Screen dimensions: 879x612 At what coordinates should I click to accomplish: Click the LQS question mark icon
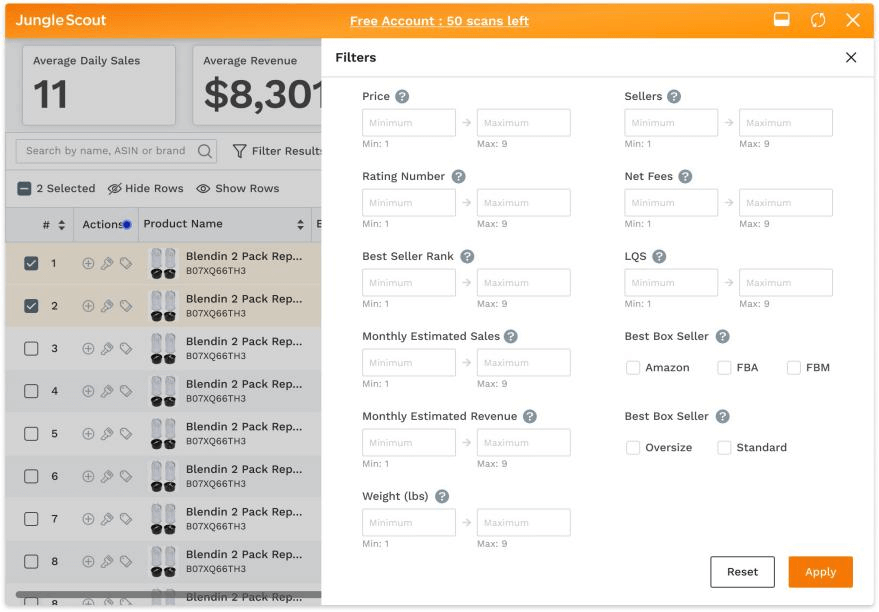click(659, 257)
